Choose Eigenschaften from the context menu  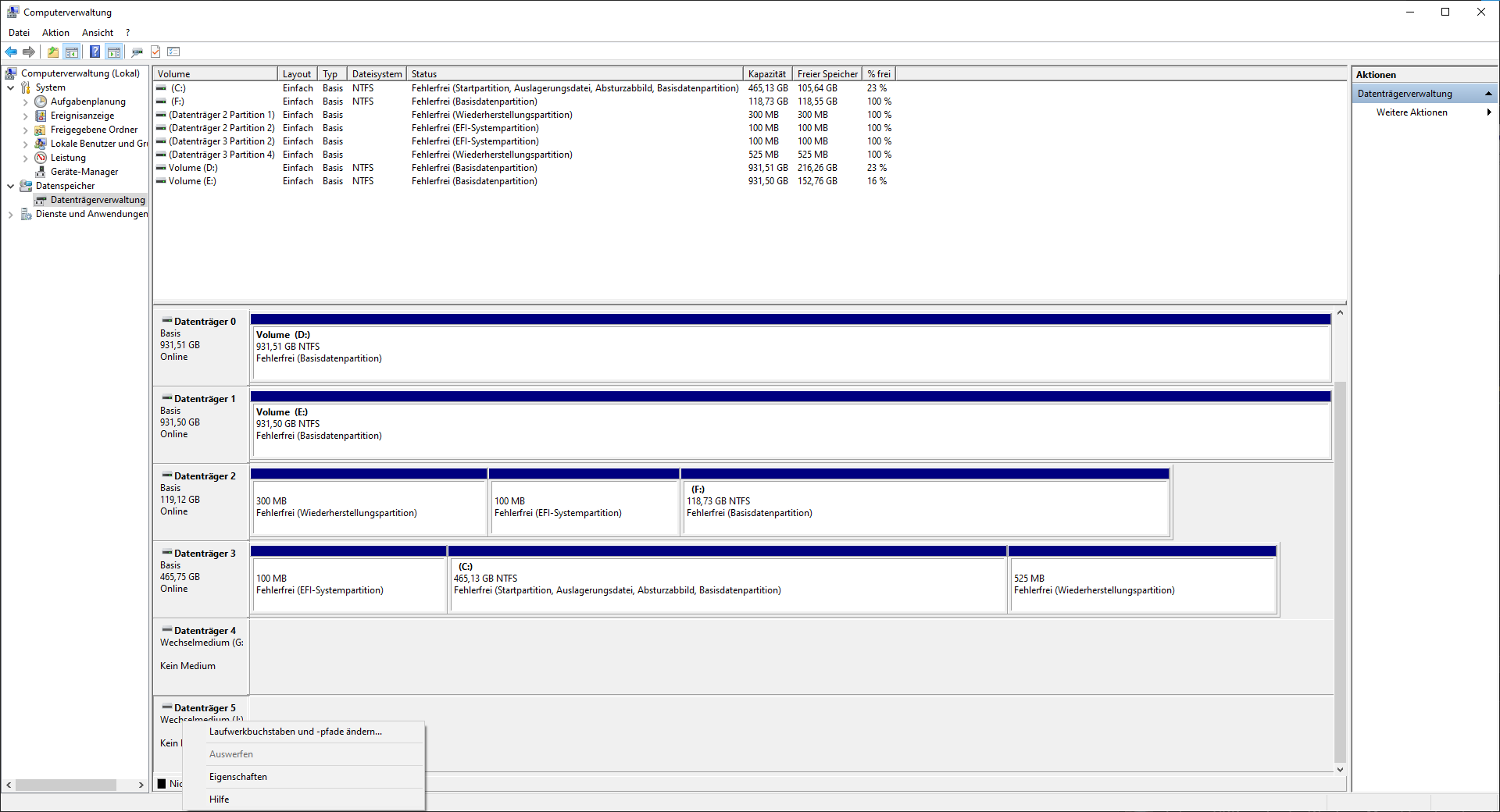[x=304, y=777]
